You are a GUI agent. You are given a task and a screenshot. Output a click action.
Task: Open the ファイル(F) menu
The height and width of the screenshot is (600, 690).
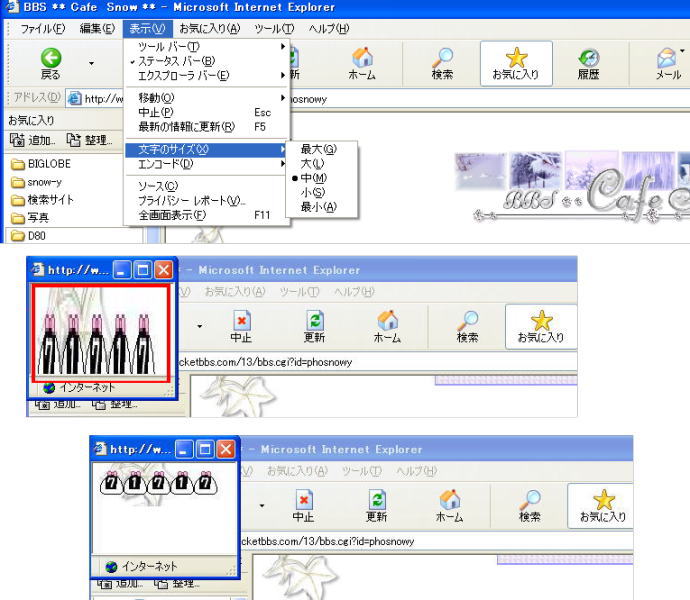click(x=43, y=28)
